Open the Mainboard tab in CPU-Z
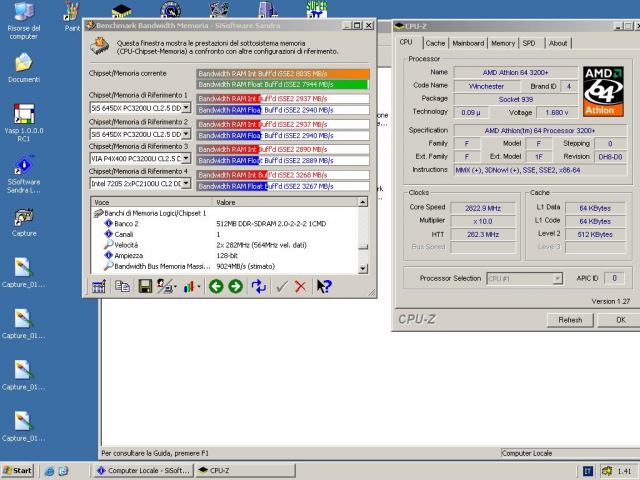Screen dimensions: 640x480 (x=468, y=43)
